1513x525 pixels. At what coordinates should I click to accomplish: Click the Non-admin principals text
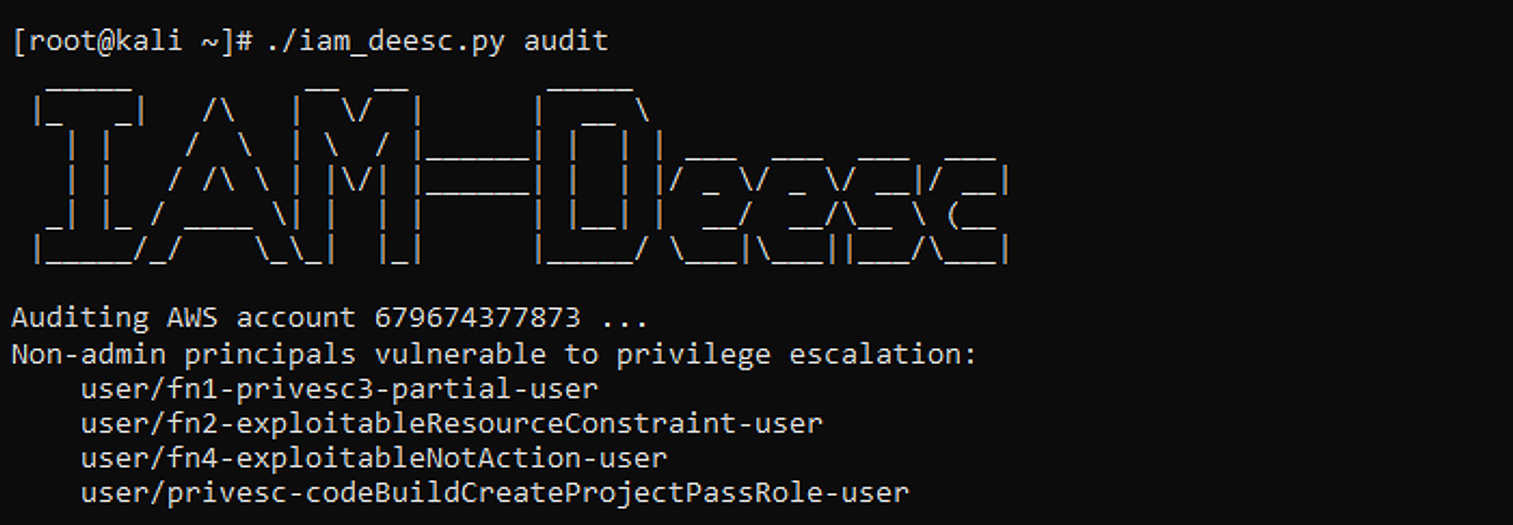pyautogui.click(x=183, y=354)
